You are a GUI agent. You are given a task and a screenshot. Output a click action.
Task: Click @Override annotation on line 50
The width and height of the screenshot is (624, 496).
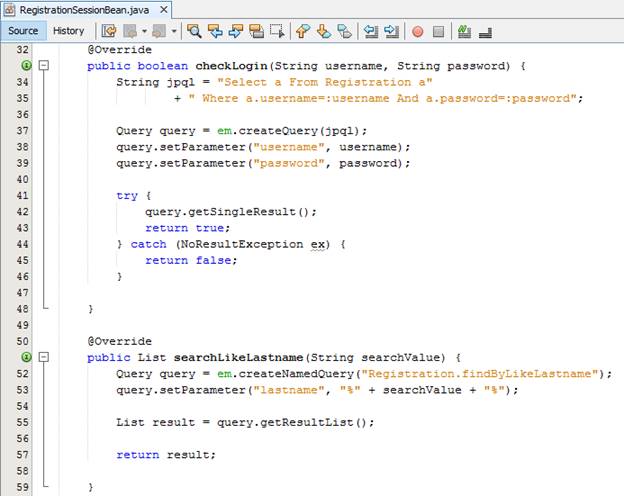tap(120, 341)
